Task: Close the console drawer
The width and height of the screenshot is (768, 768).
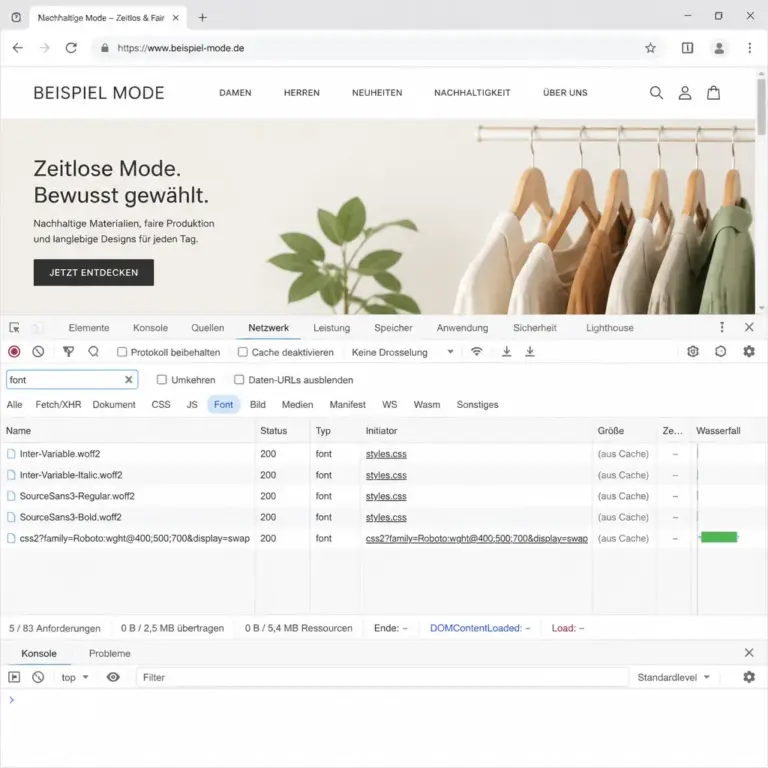Action: pyautogui.click(x=749, y=652)
